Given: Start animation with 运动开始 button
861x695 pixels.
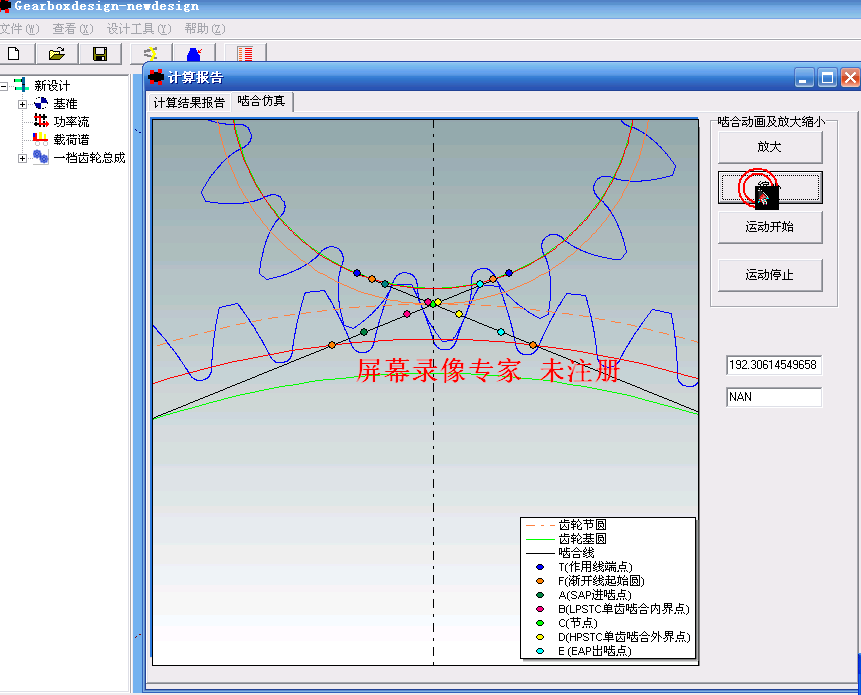Looking at the screenshot, I should click(770, 227).
